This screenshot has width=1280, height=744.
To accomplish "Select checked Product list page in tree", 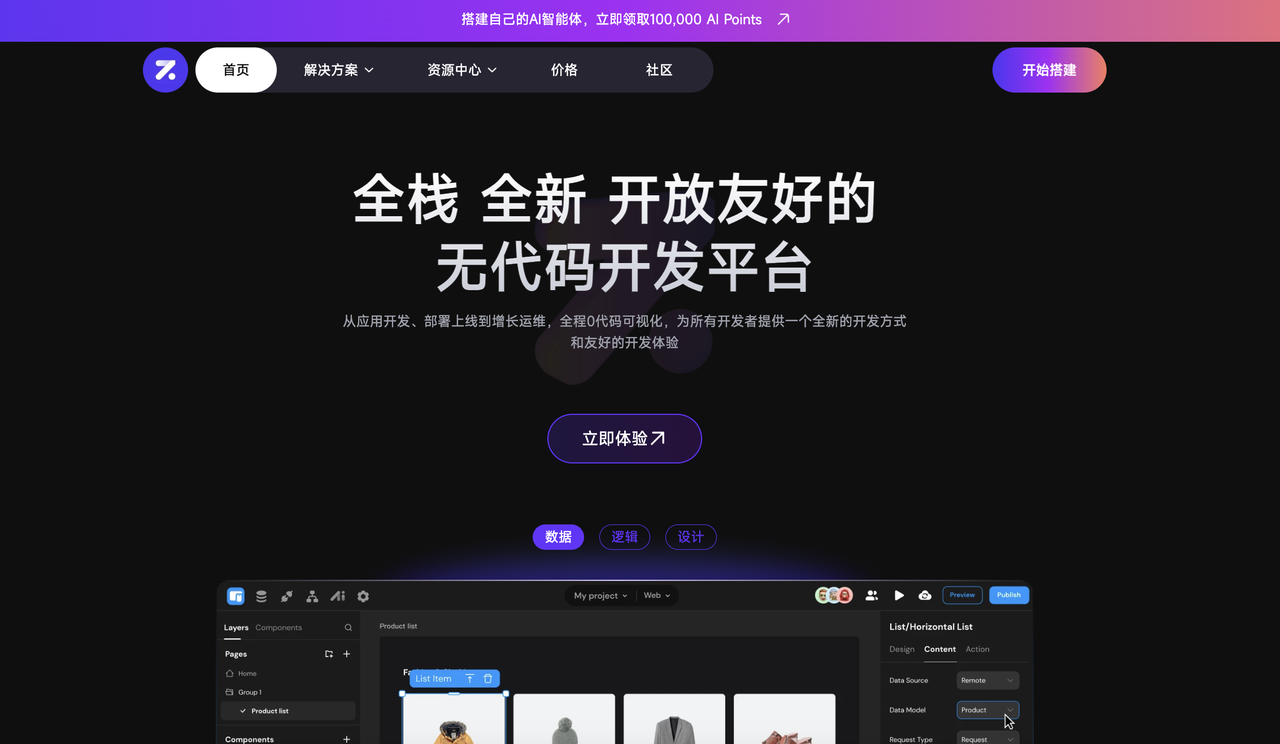I will (x=288, y=711).
